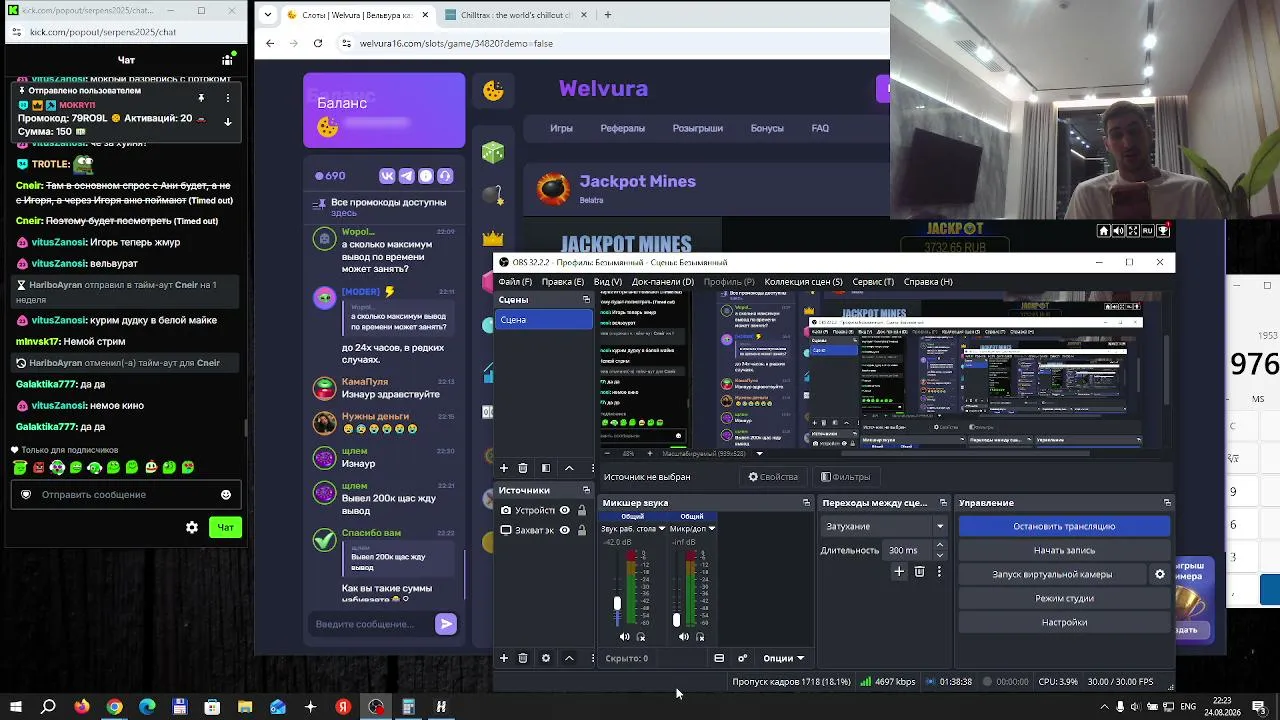Screen dimensions: 1280x720
Task: Toggle visibility of the Захват эк source
Action: (x=565, y=530)
